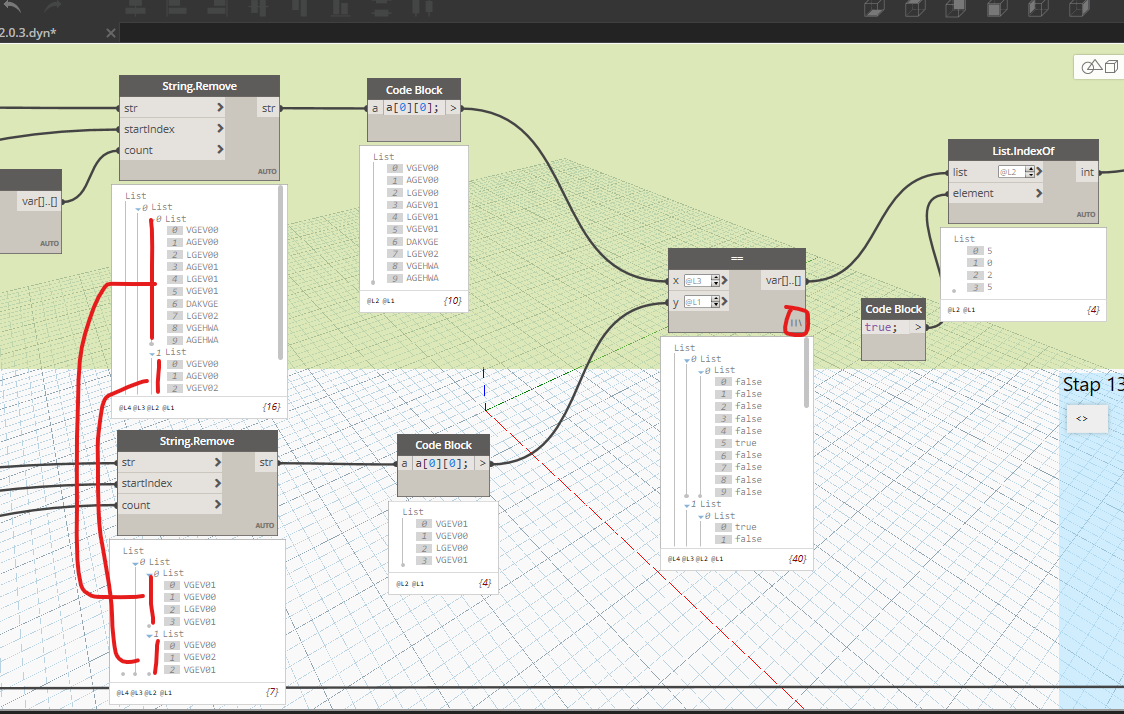This screenshot has width=1124, height=714.
Task: Click the 'Stap 13' group title
Action: click(x=1092, y=385)
